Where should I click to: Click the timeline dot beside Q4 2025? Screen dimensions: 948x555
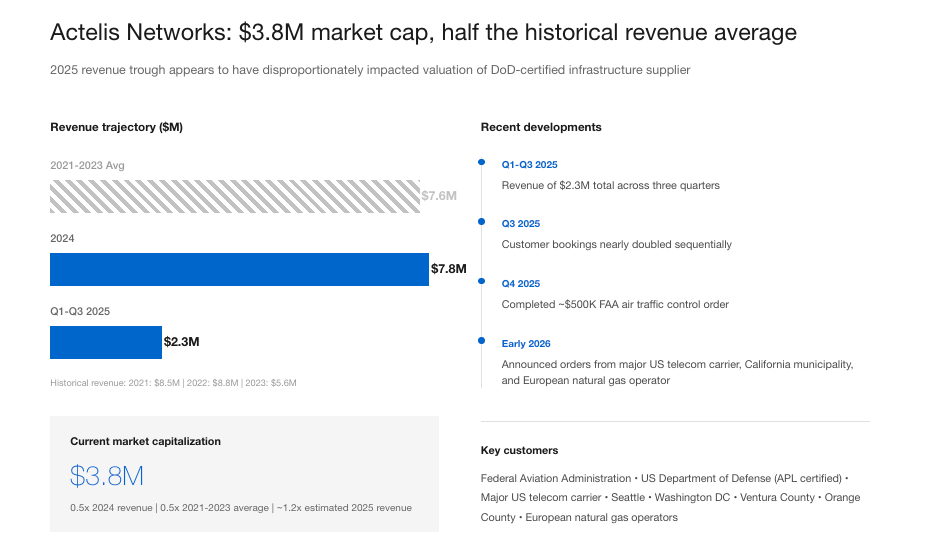click(x=481, y=282)
